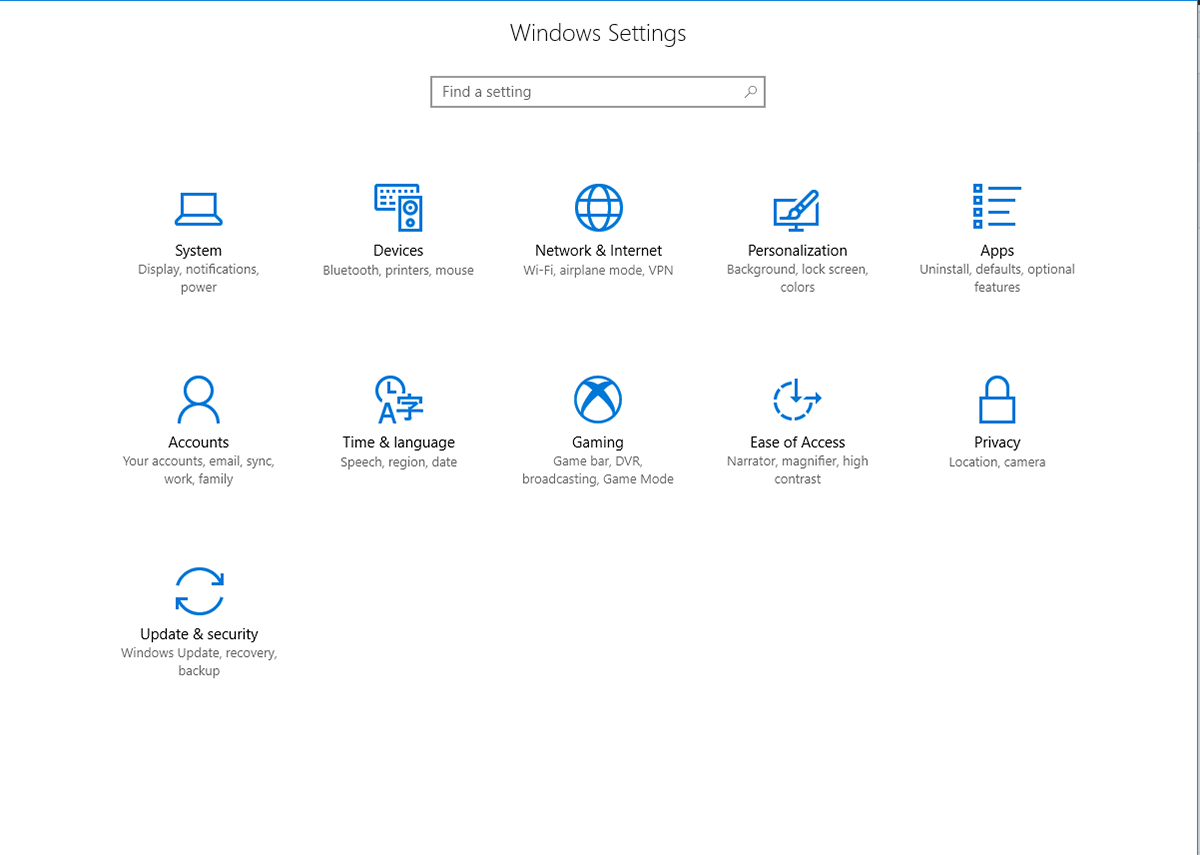
Task: Open Network & Internet globe icon
Action: (598, 208)
